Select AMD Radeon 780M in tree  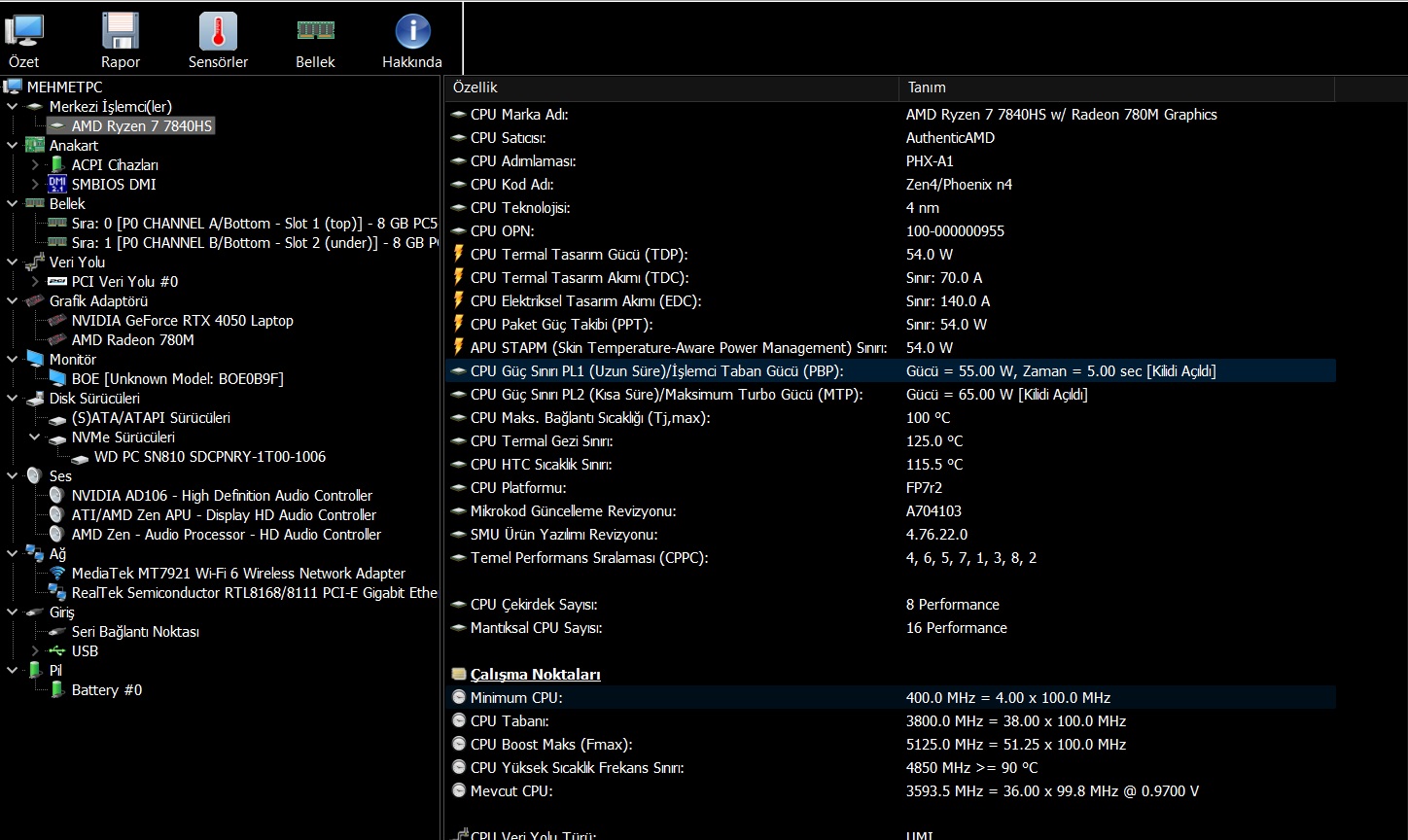point(132,340)
